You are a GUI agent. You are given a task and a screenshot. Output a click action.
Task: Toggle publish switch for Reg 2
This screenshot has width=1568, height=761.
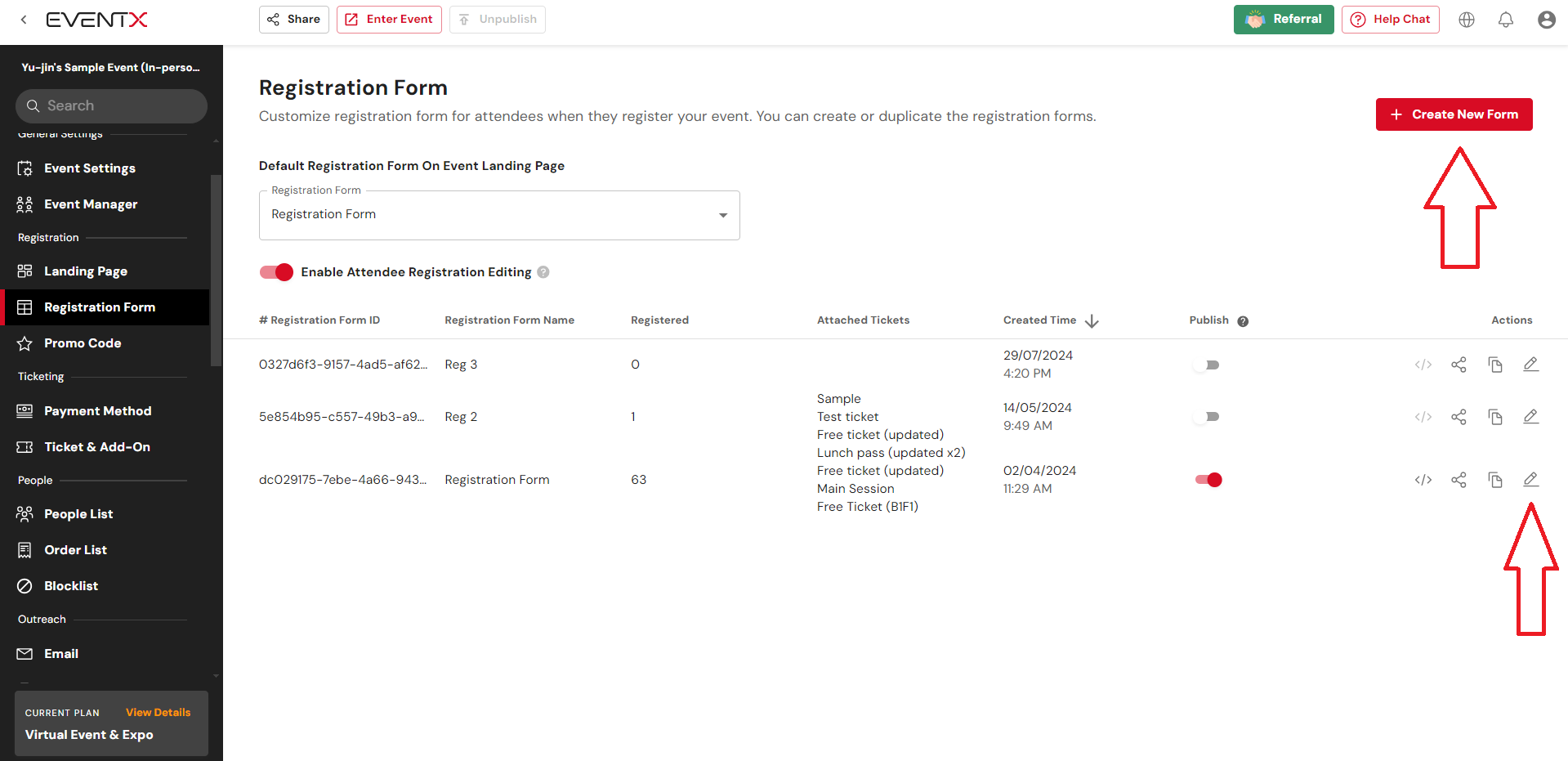click(x=1207, y=417)
